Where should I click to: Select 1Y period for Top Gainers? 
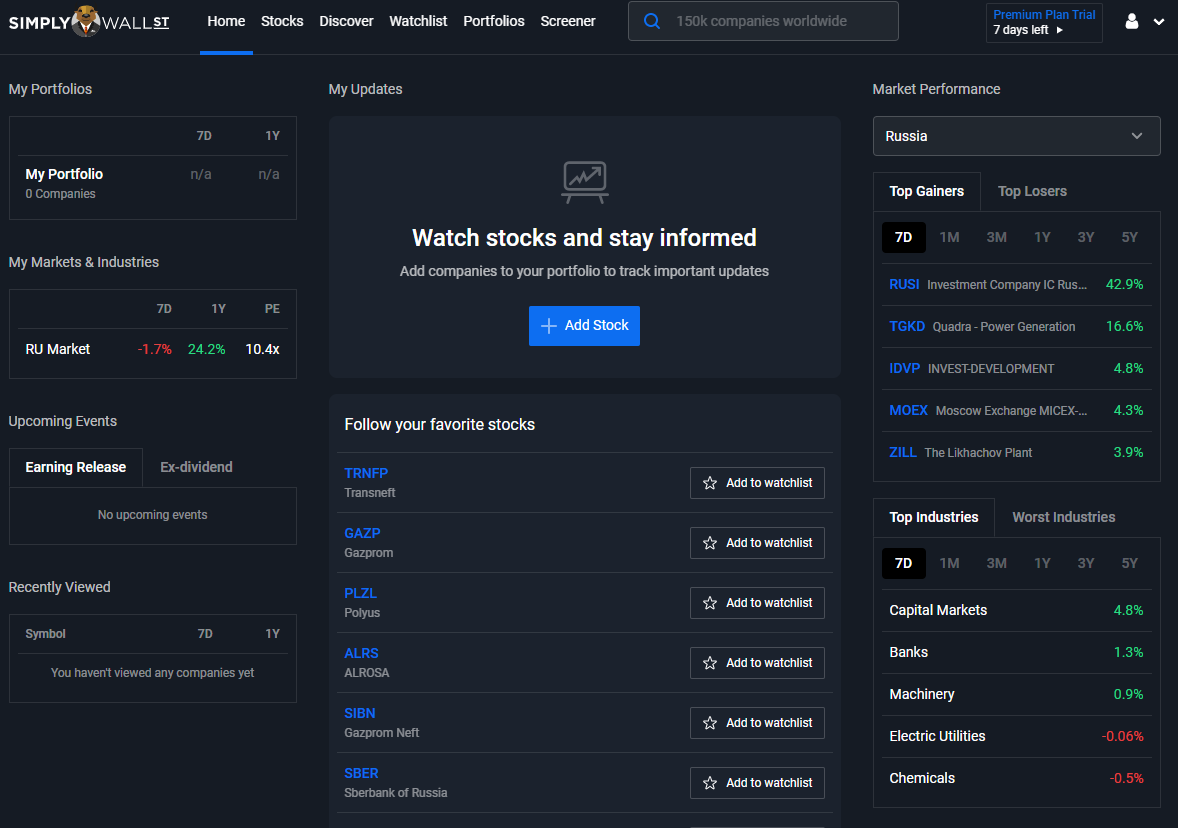[1043, 237]
